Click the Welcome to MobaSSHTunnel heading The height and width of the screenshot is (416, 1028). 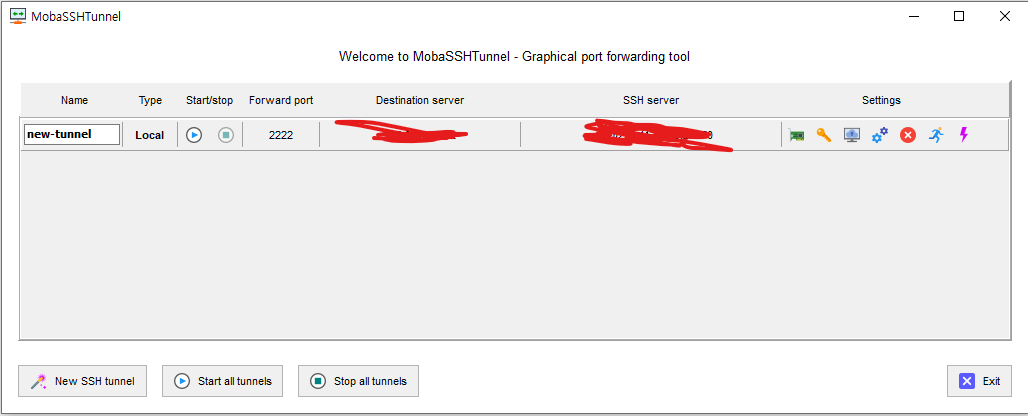click(515, 56)
